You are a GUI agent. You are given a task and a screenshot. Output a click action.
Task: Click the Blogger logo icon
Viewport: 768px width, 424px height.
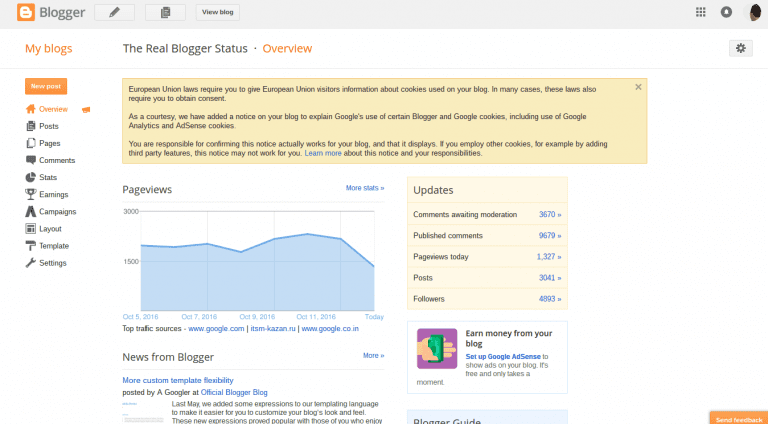[25, 13]
